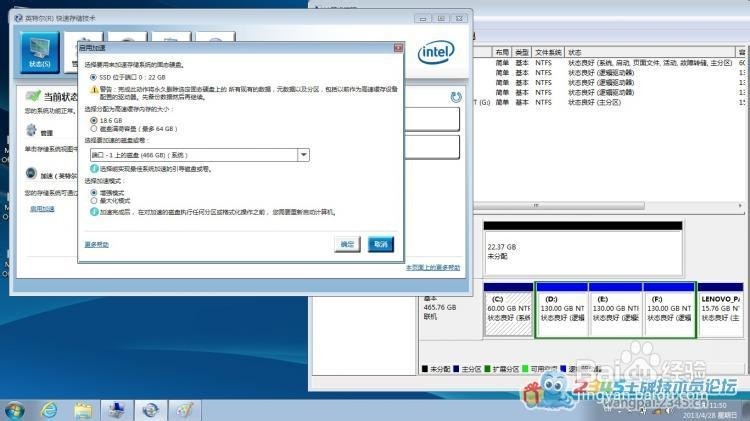750x421 pixels.
Task: Choose the 18.6 GB cache size radio
Action: tap(94, 121)
